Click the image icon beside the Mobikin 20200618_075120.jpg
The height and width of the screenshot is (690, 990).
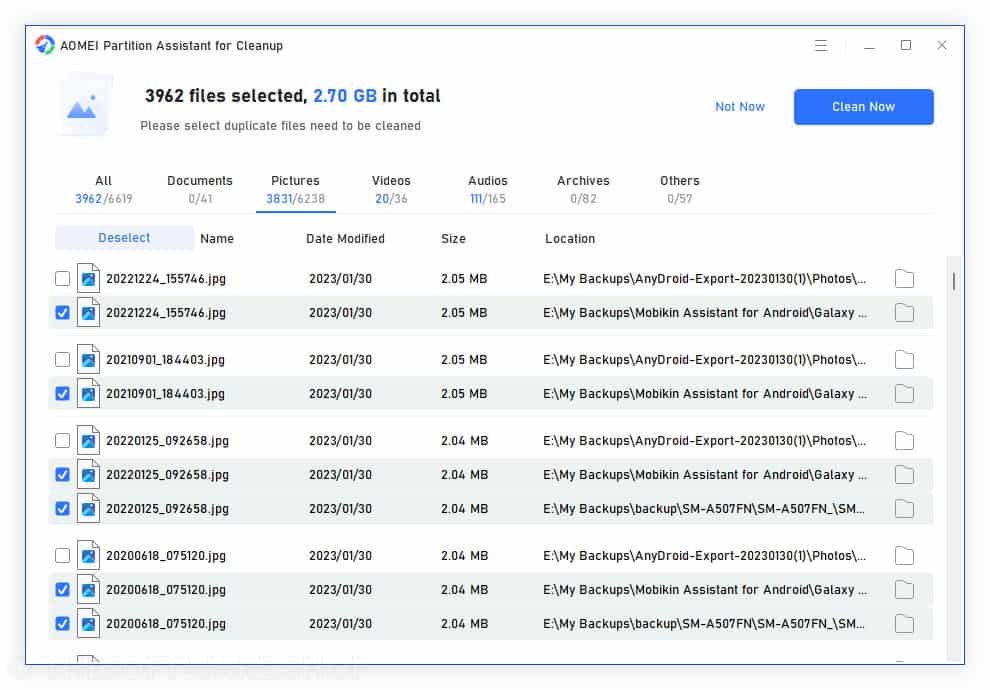click(x=88, y=589)
